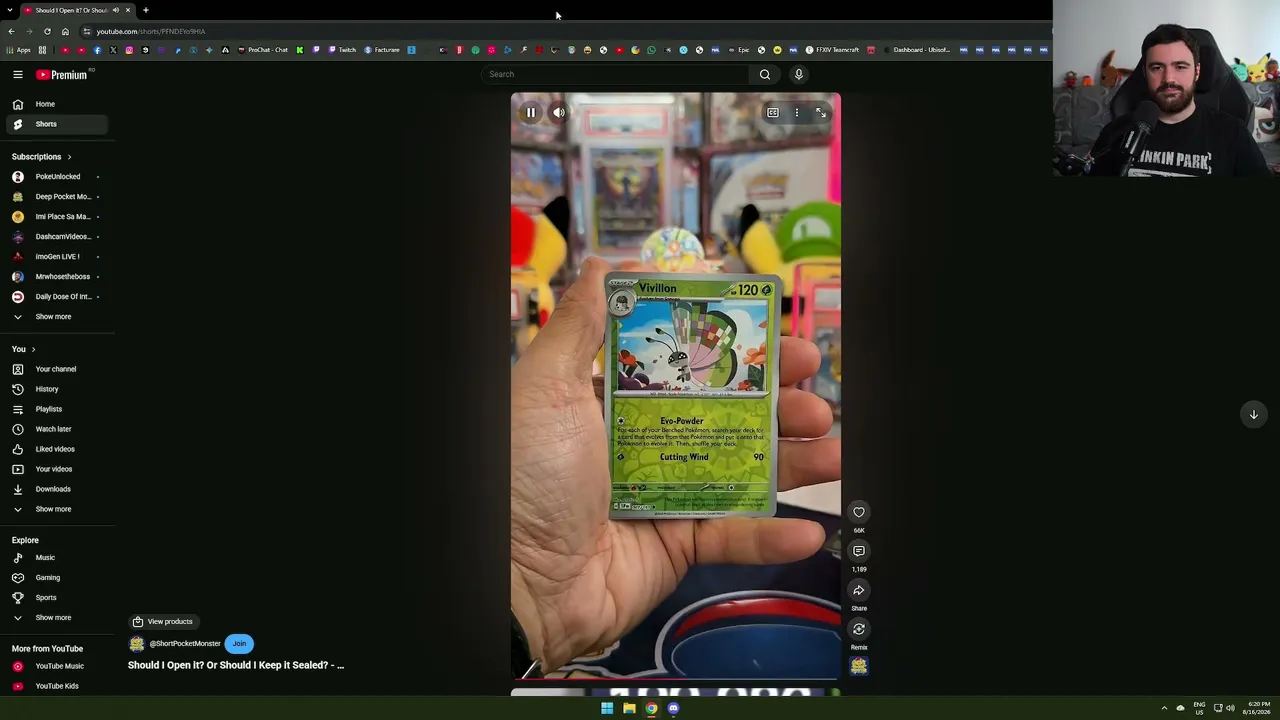Screen dimensions: 1280x720
Task: Open the Chrome tab search dropdown
Action: click(x=10, y=10)
